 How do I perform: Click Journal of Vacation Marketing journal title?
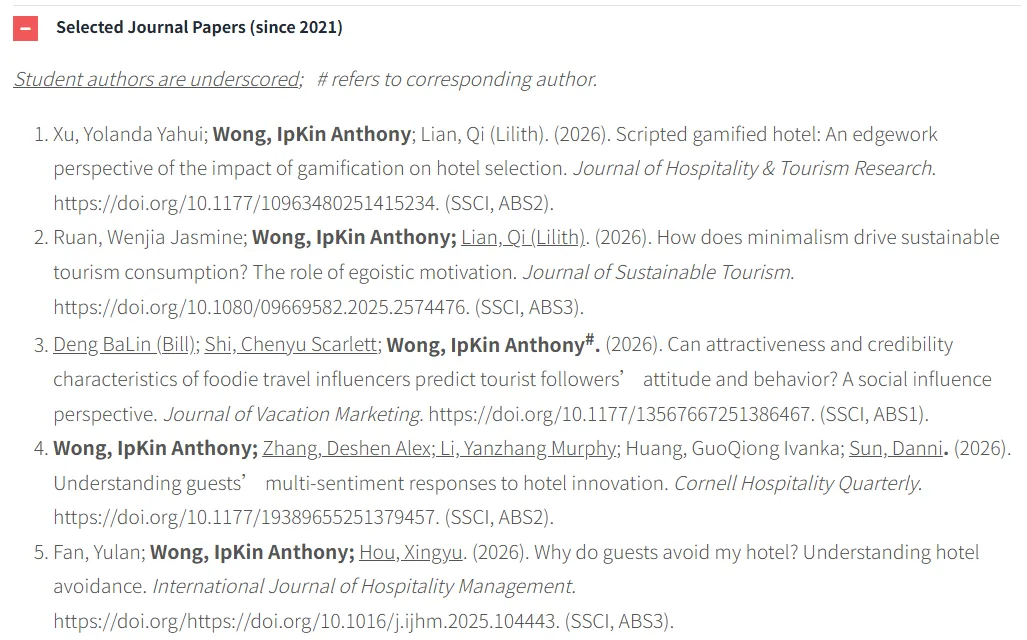coord(293,414)
